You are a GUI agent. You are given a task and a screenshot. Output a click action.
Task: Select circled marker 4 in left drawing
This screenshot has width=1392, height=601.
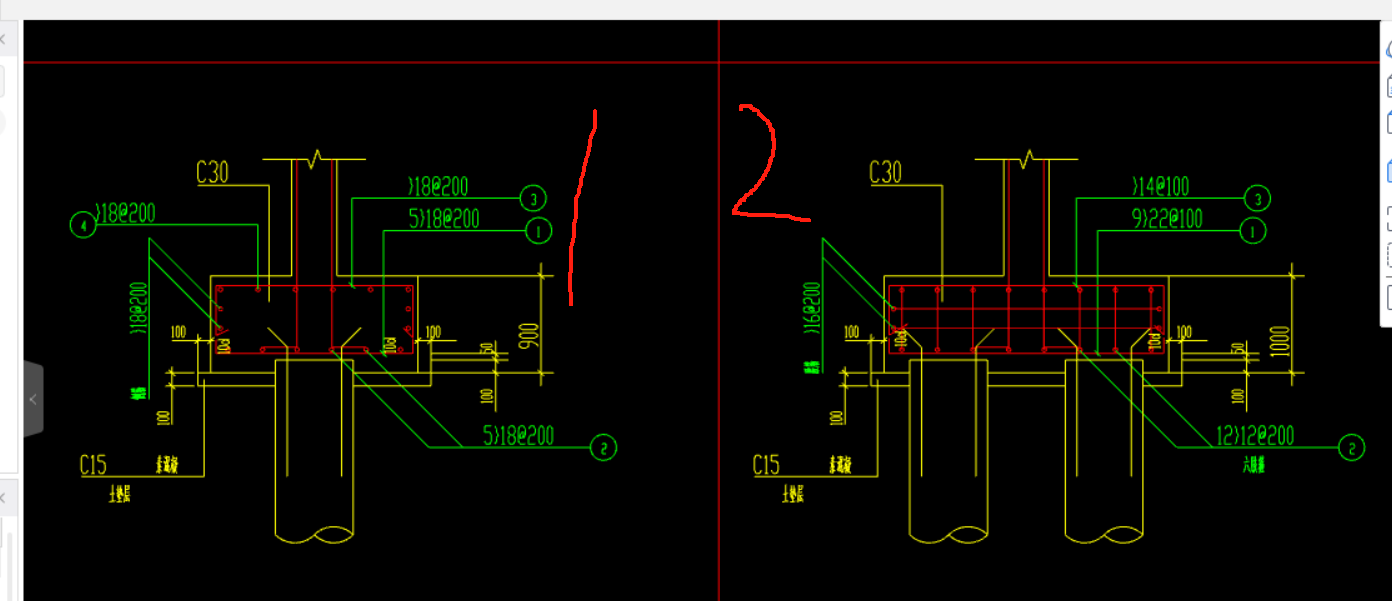[x=82, y=227]
